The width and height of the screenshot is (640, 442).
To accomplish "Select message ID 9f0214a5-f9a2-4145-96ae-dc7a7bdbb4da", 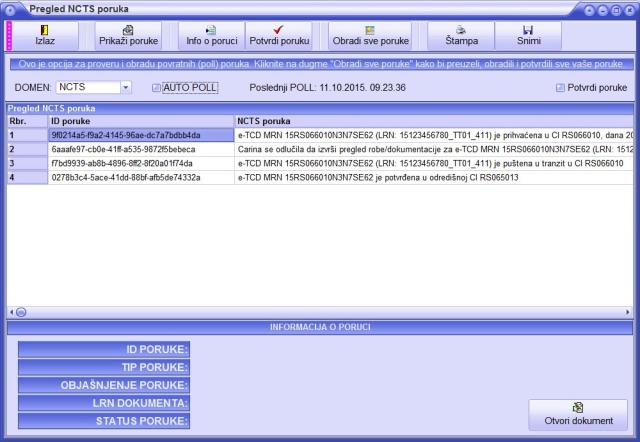I will [141, 135].
